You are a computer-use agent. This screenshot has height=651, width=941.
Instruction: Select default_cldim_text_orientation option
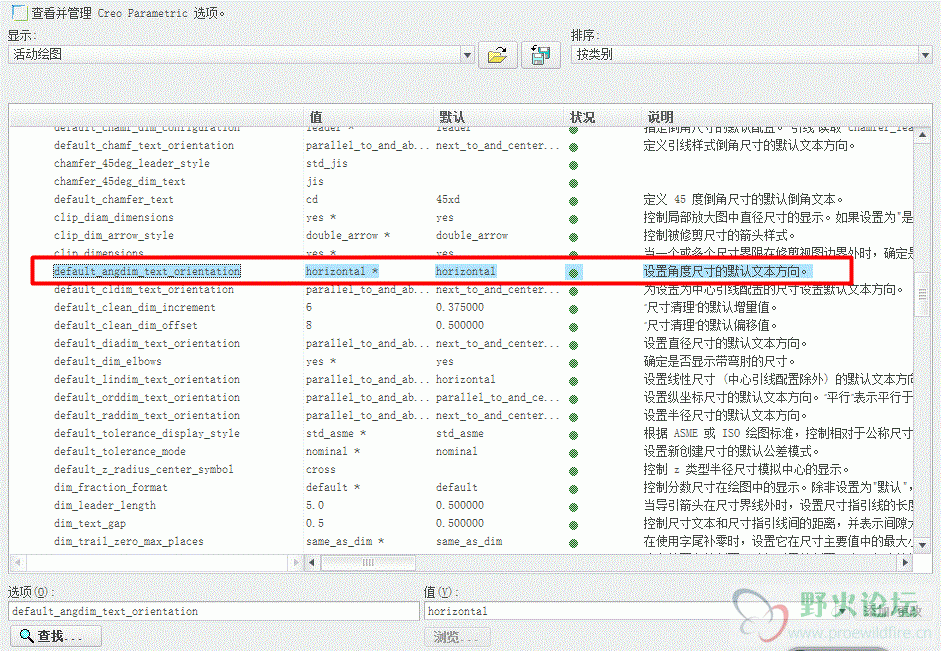pyautogui.click(x=144, y=289)
